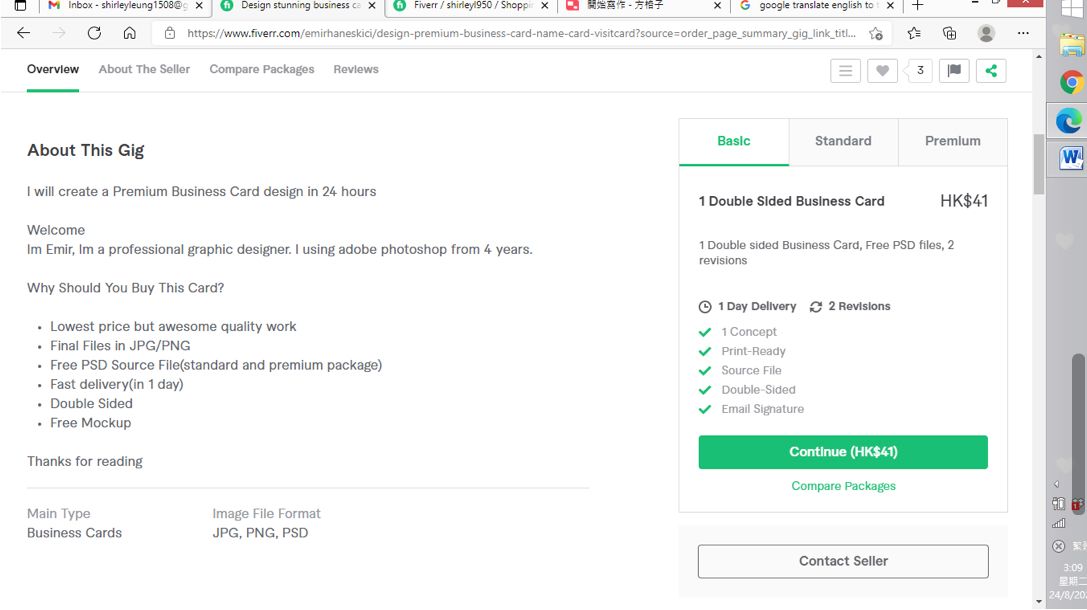Click the Contact Seller button
Screen dimensions: 1087x610
(x=843, y=561)
